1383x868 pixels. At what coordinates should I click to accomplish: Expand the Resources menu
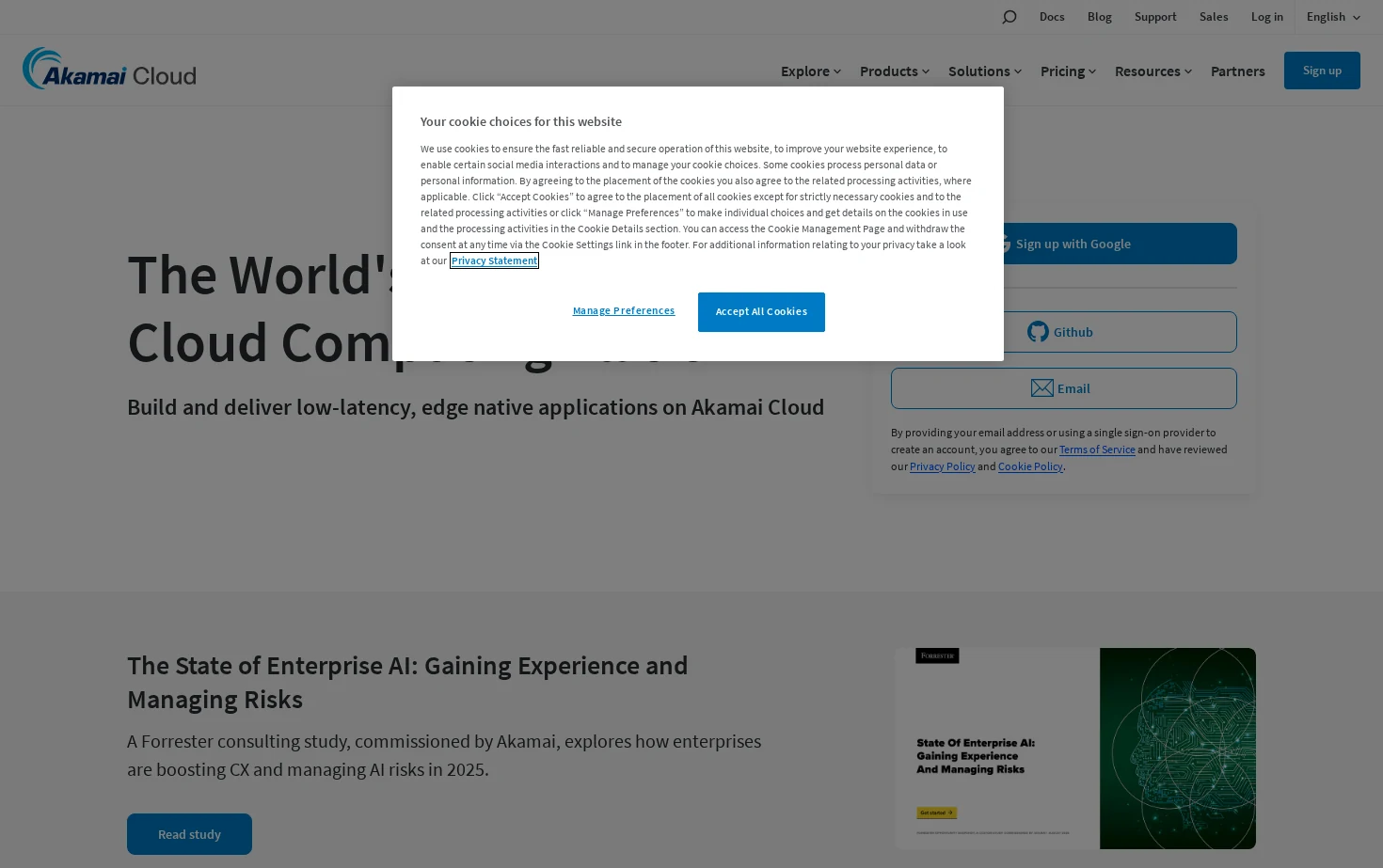click(x=1153, y=71)
